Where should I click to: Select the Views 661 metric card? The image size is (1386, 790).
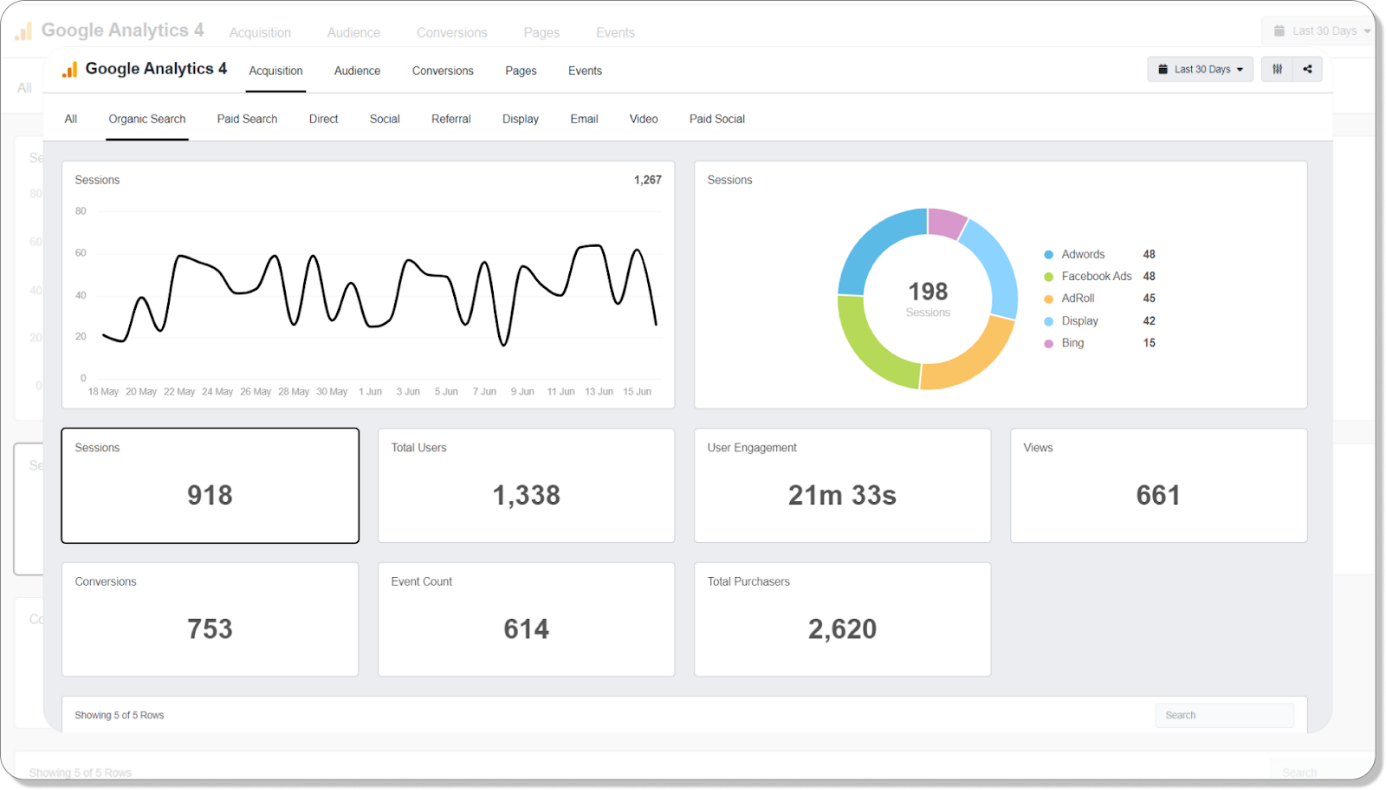(1158, 486)
